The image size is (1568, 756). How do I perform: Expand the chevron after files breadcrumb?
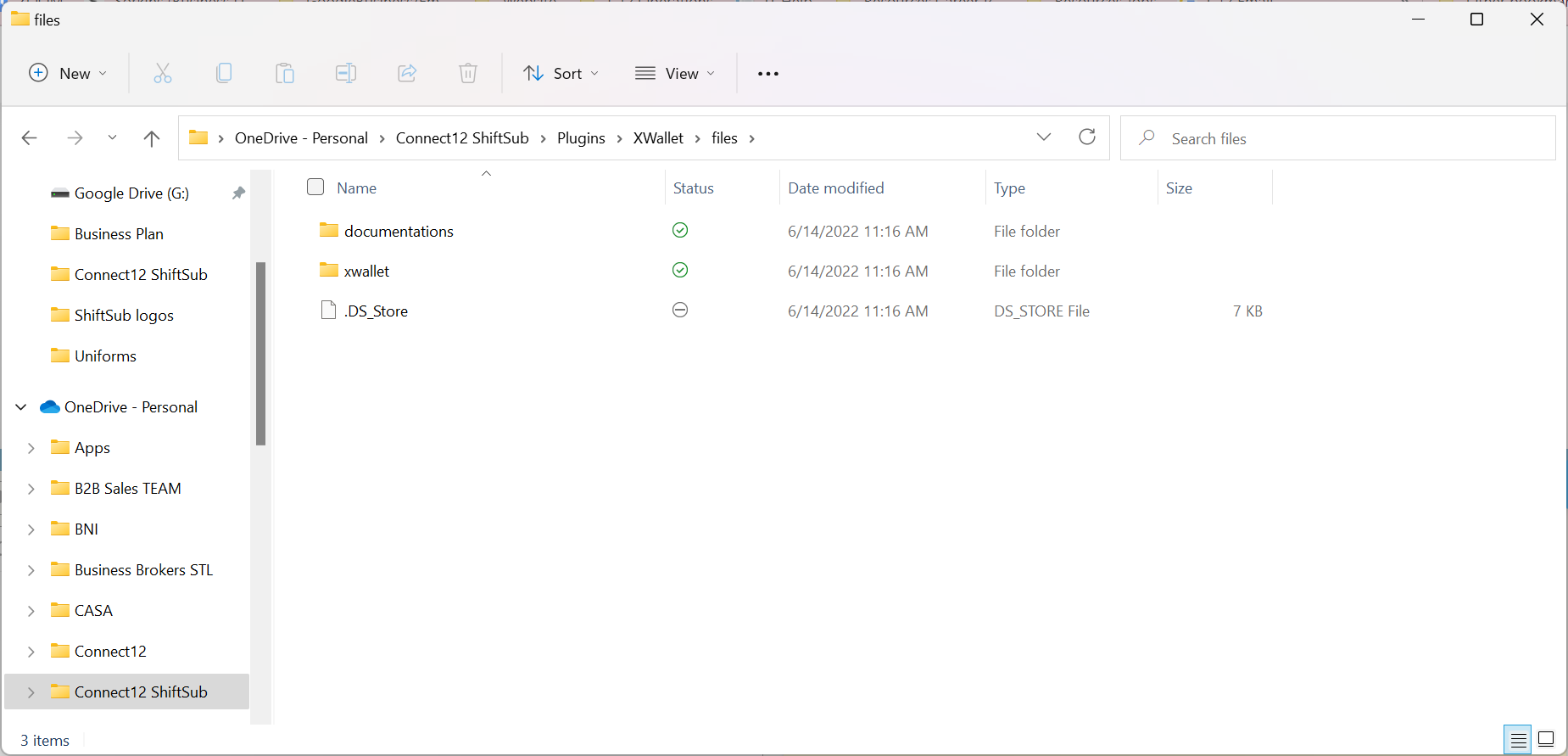point(752,138)
